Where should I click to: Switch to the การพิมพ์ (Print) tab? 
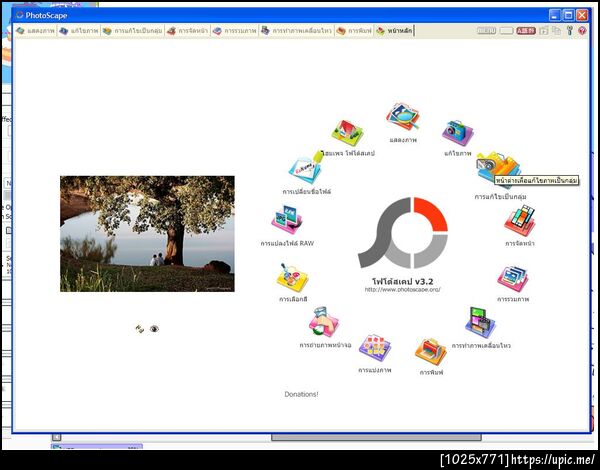(354, 31)
